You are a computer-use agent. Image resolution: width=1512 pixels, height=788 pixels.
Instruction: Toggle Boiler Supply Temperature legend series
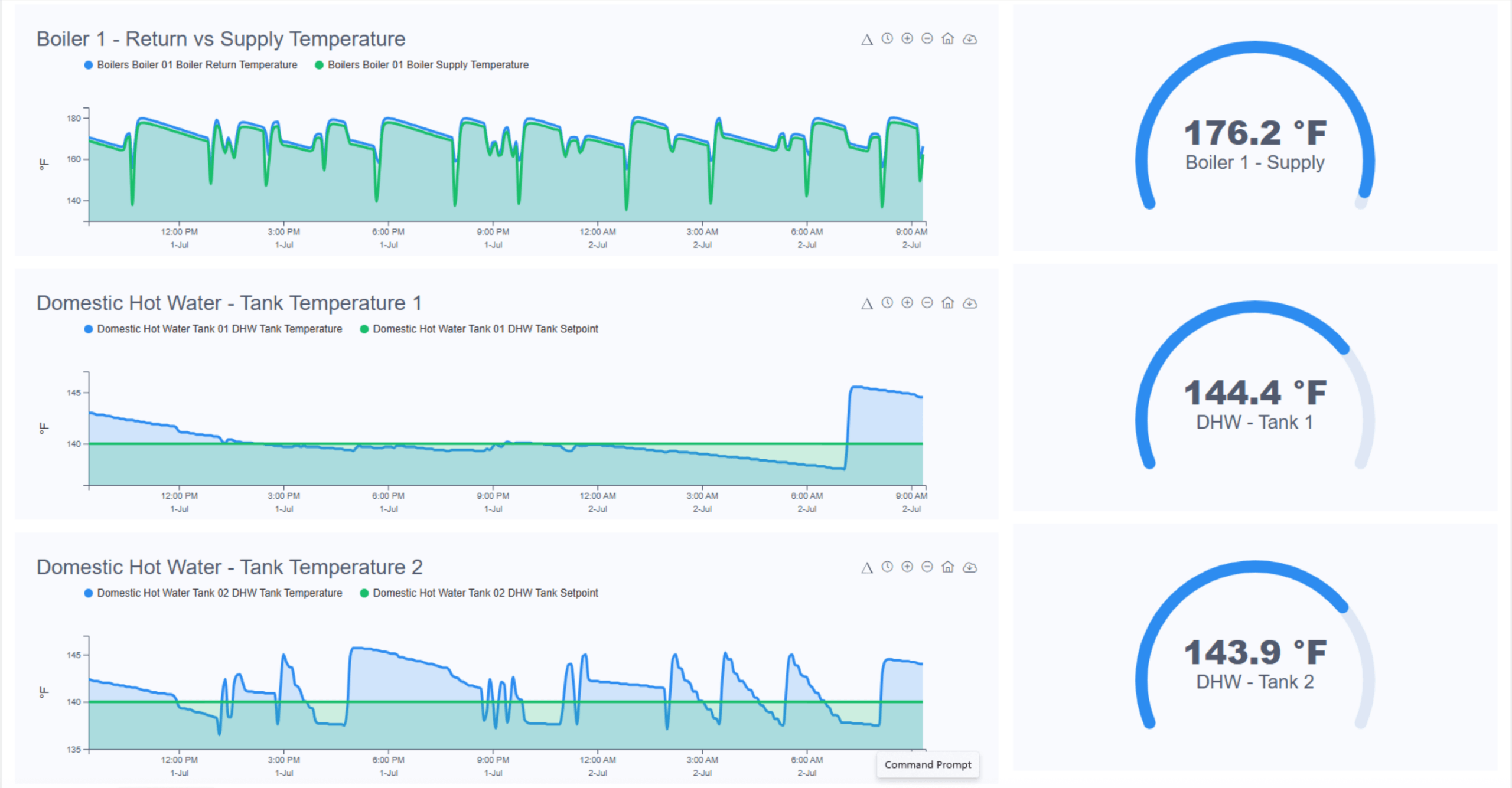(428, 65)
